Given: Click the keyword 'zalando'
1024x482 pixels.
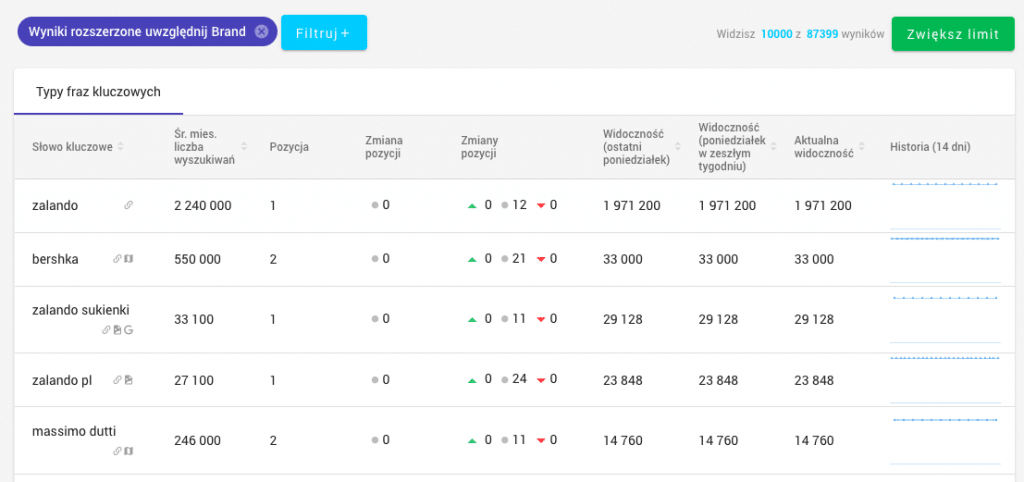Looking at the screenshot, I should 55,206.
